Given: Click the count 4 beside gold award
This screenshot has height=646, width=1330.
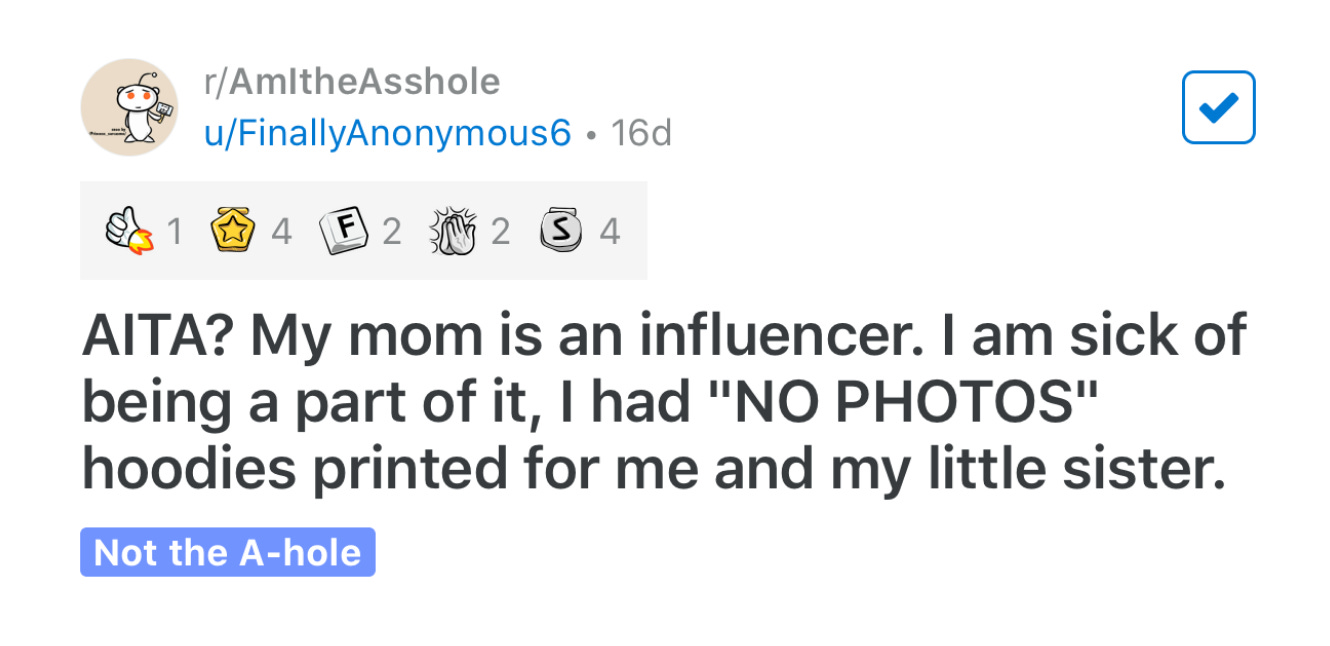Looking at the screenshot, I should pyautogui.click(x=282, y=232).
